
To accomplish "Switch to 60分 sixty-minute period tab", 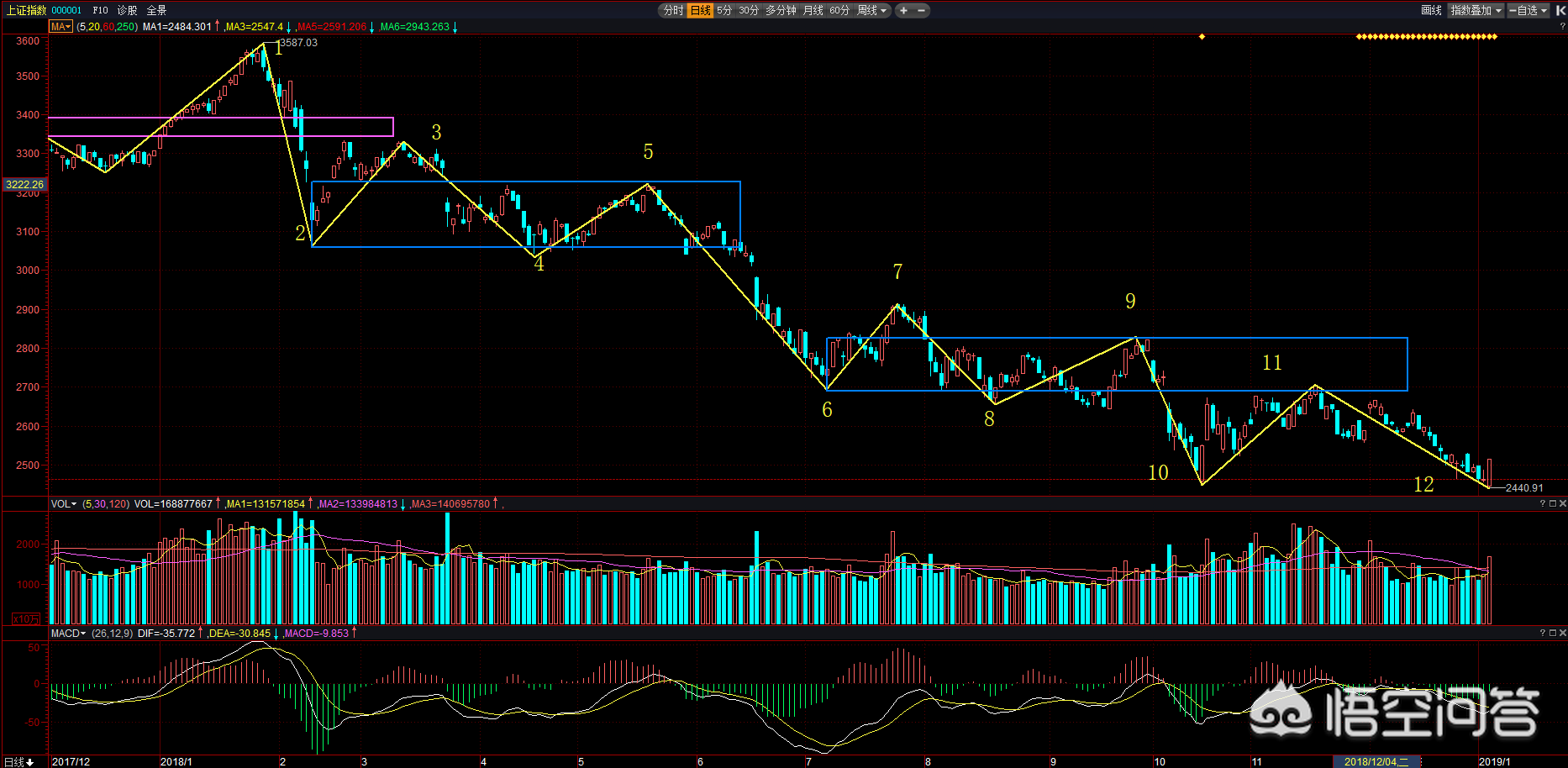I will [x=839, y=10].
